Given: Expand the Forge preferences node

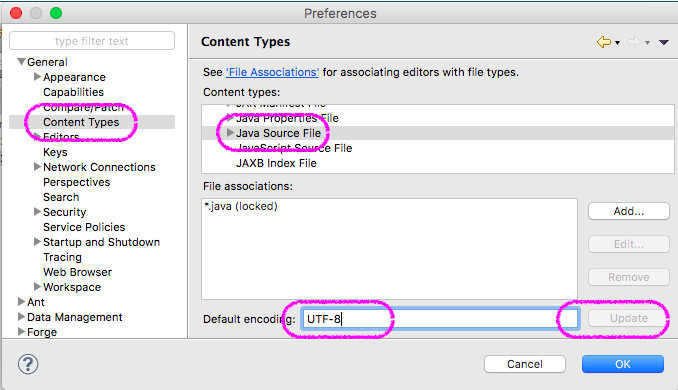Looking at the screenshot, I should [21, 332].
